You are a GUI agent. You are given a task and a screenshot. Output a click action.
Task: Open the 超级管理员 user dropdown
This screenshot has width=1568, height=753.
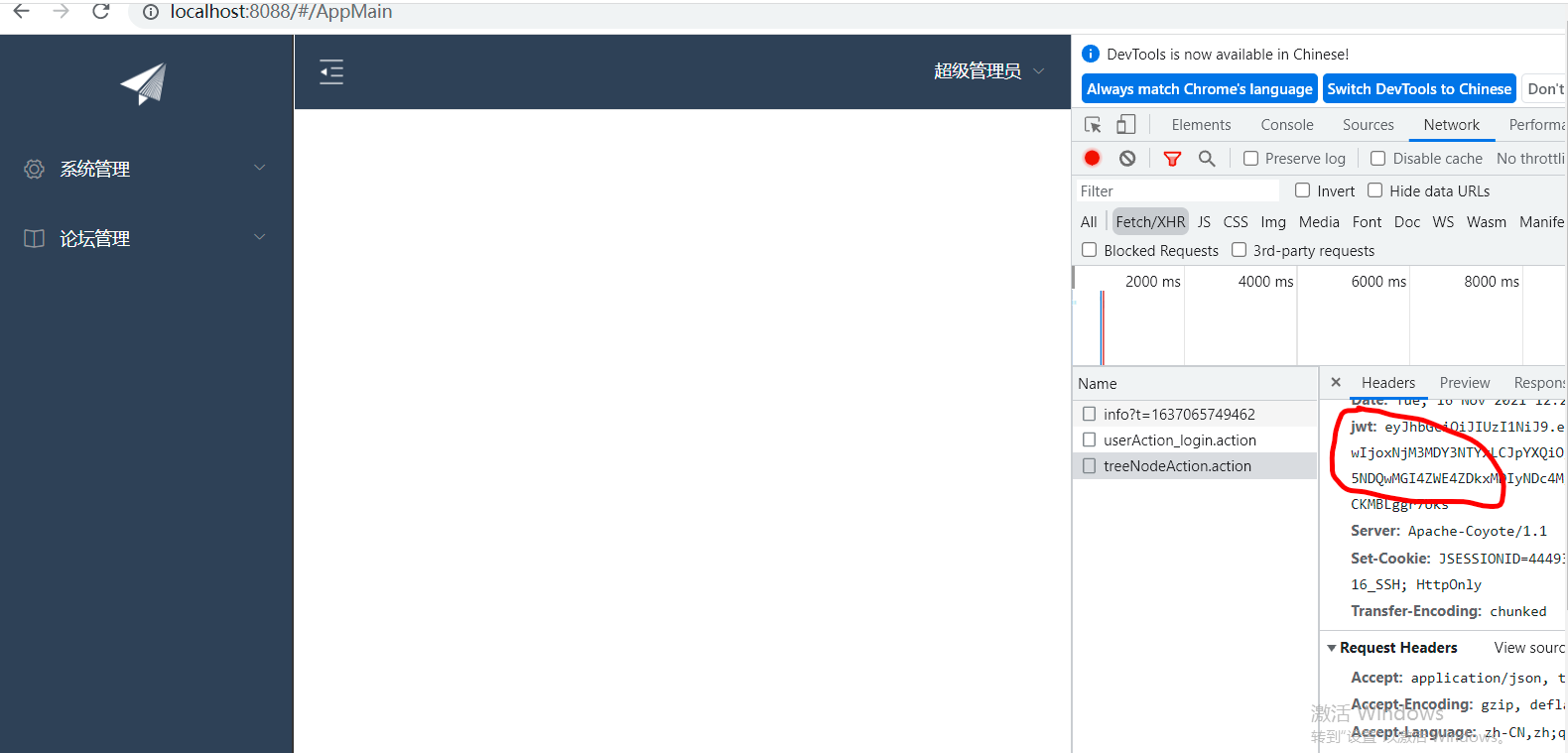[988, 71]
